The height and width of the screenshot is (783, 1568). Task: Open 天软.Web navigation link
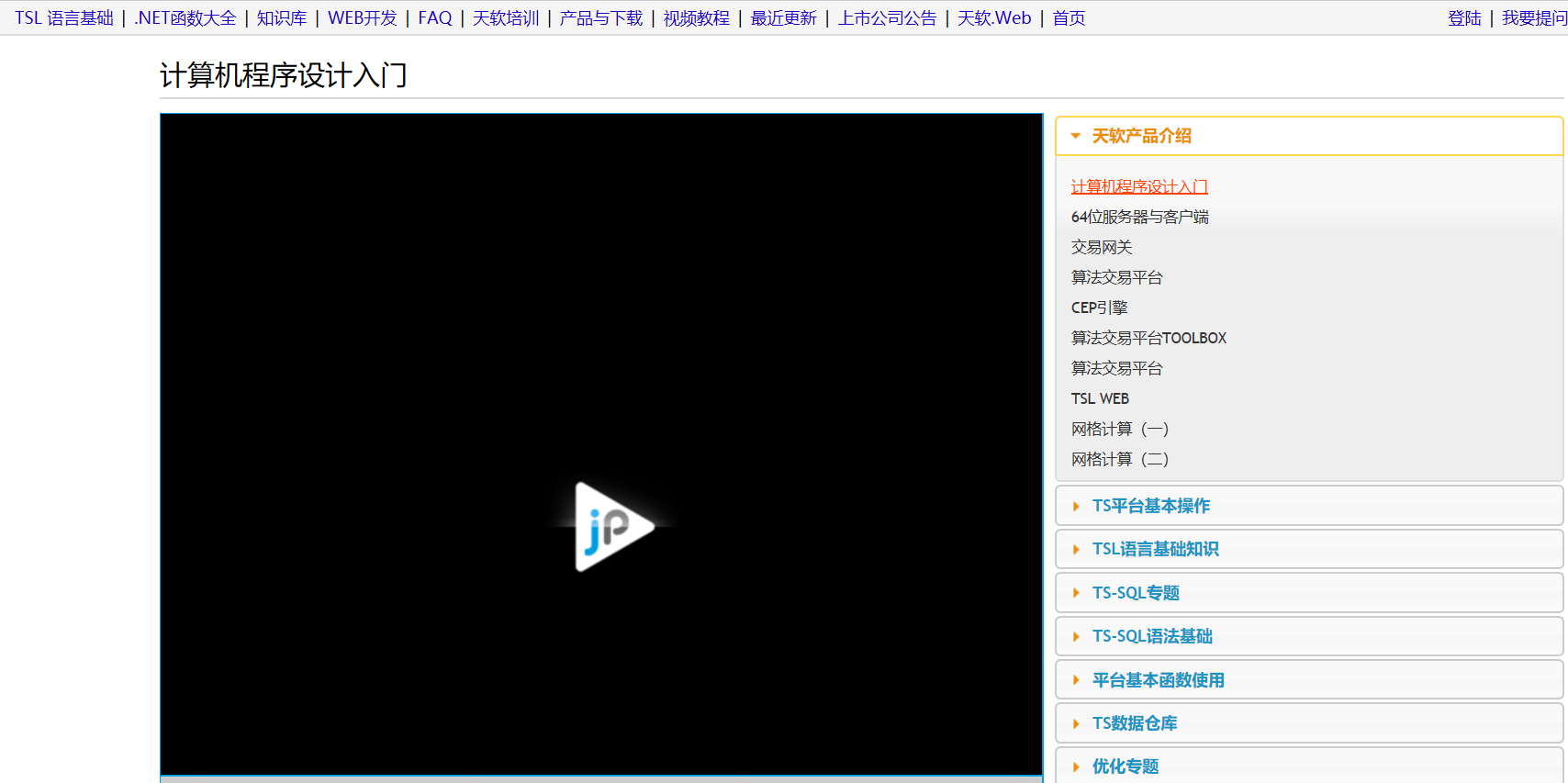(x=994, y=18)
